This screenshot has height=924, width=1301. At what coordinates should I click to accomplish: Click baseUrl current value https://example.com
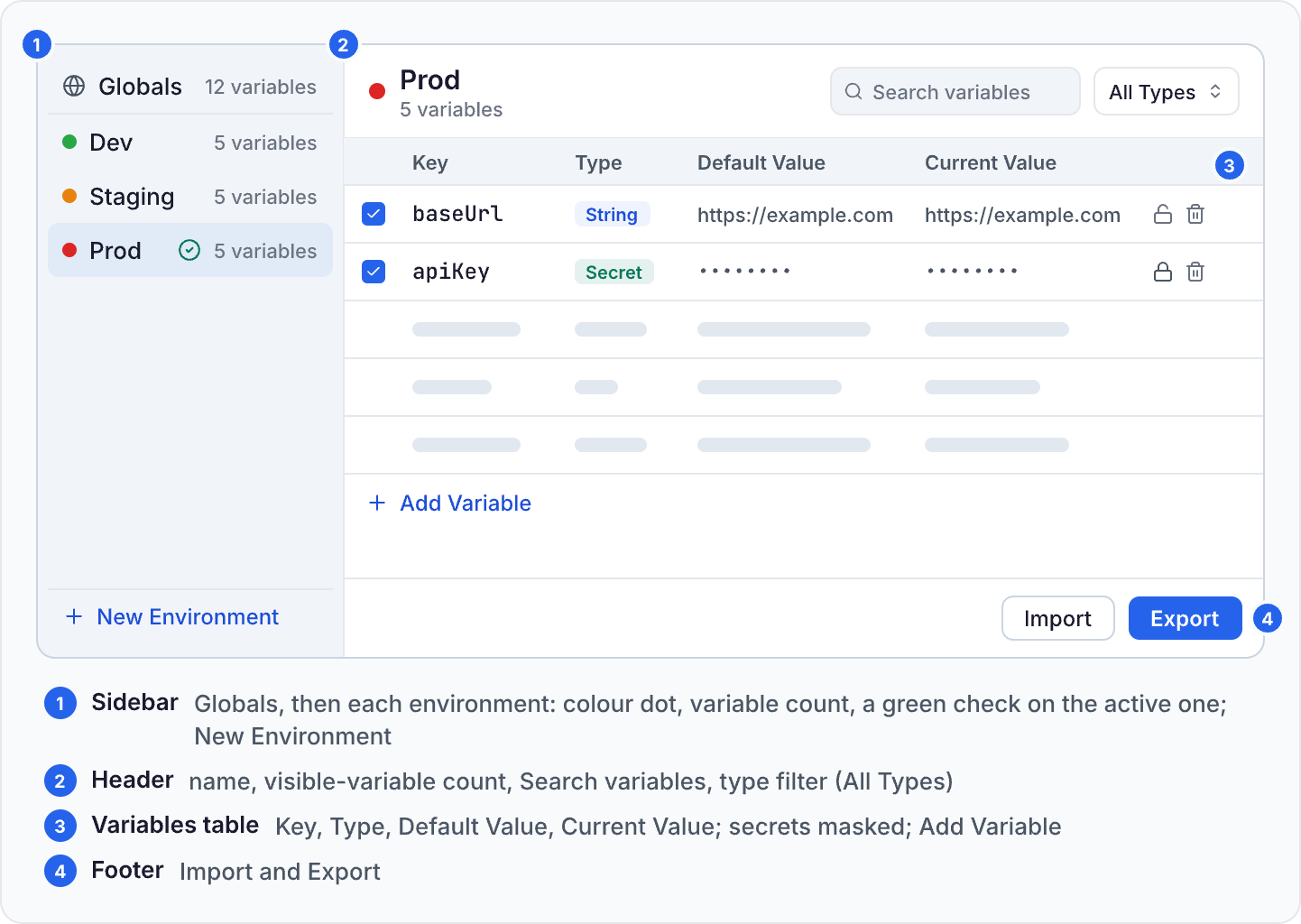1022,215
